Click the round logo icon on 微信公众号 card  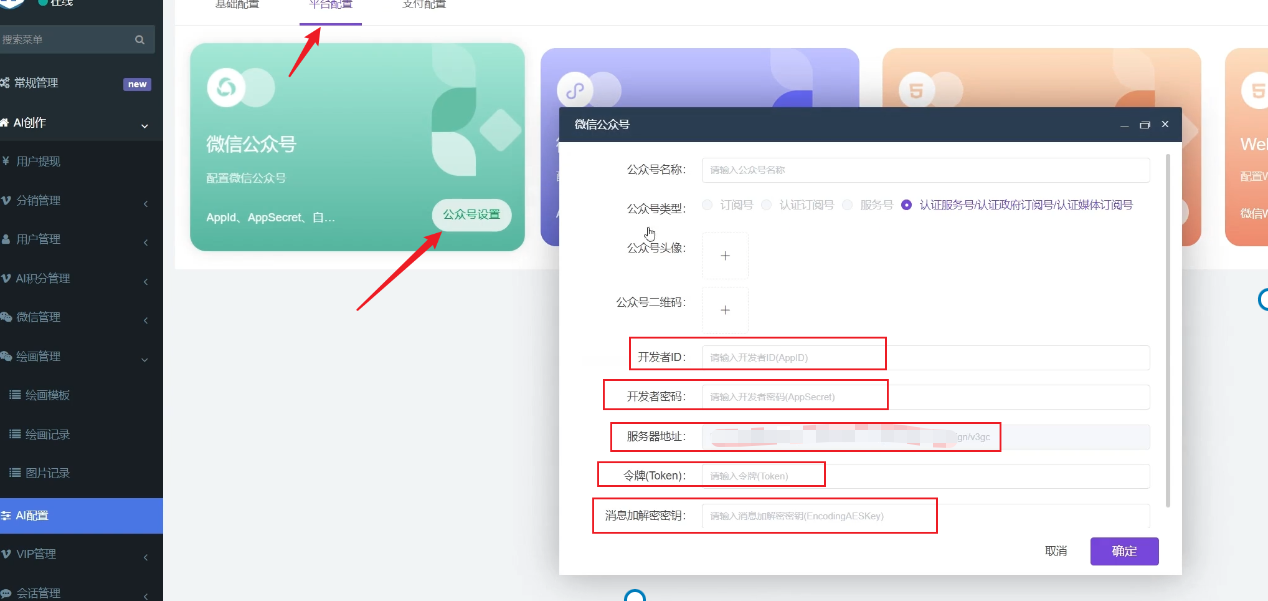point(226,87)
